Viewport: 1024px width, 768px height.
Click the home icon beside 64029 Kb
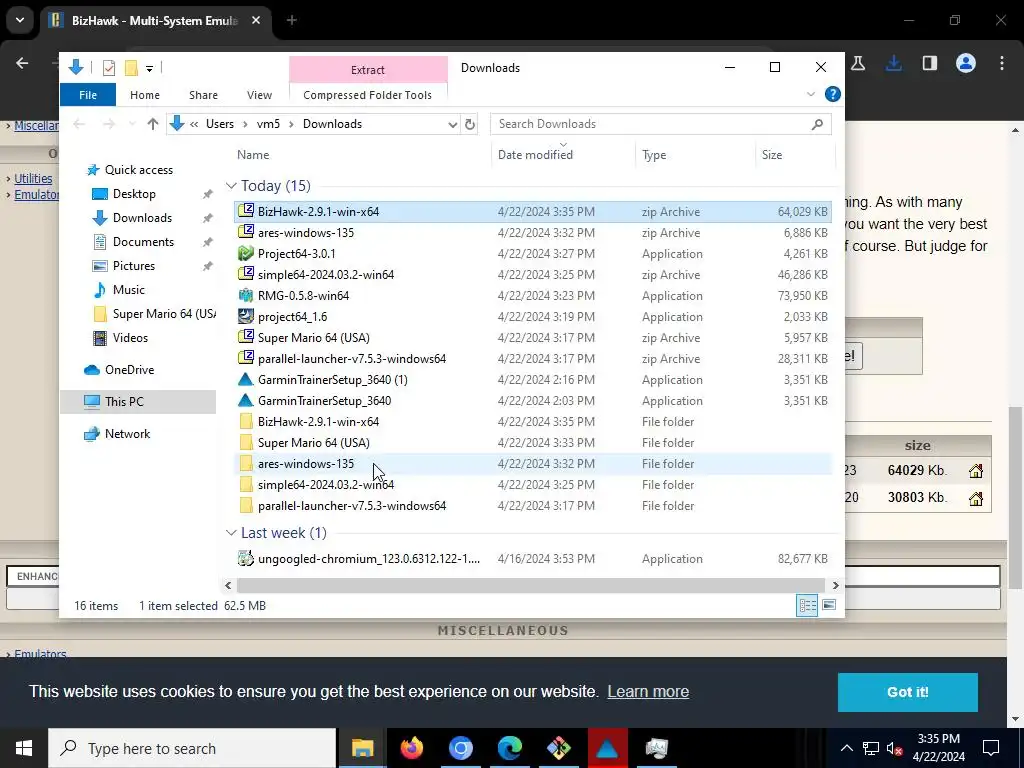[976, 471]
